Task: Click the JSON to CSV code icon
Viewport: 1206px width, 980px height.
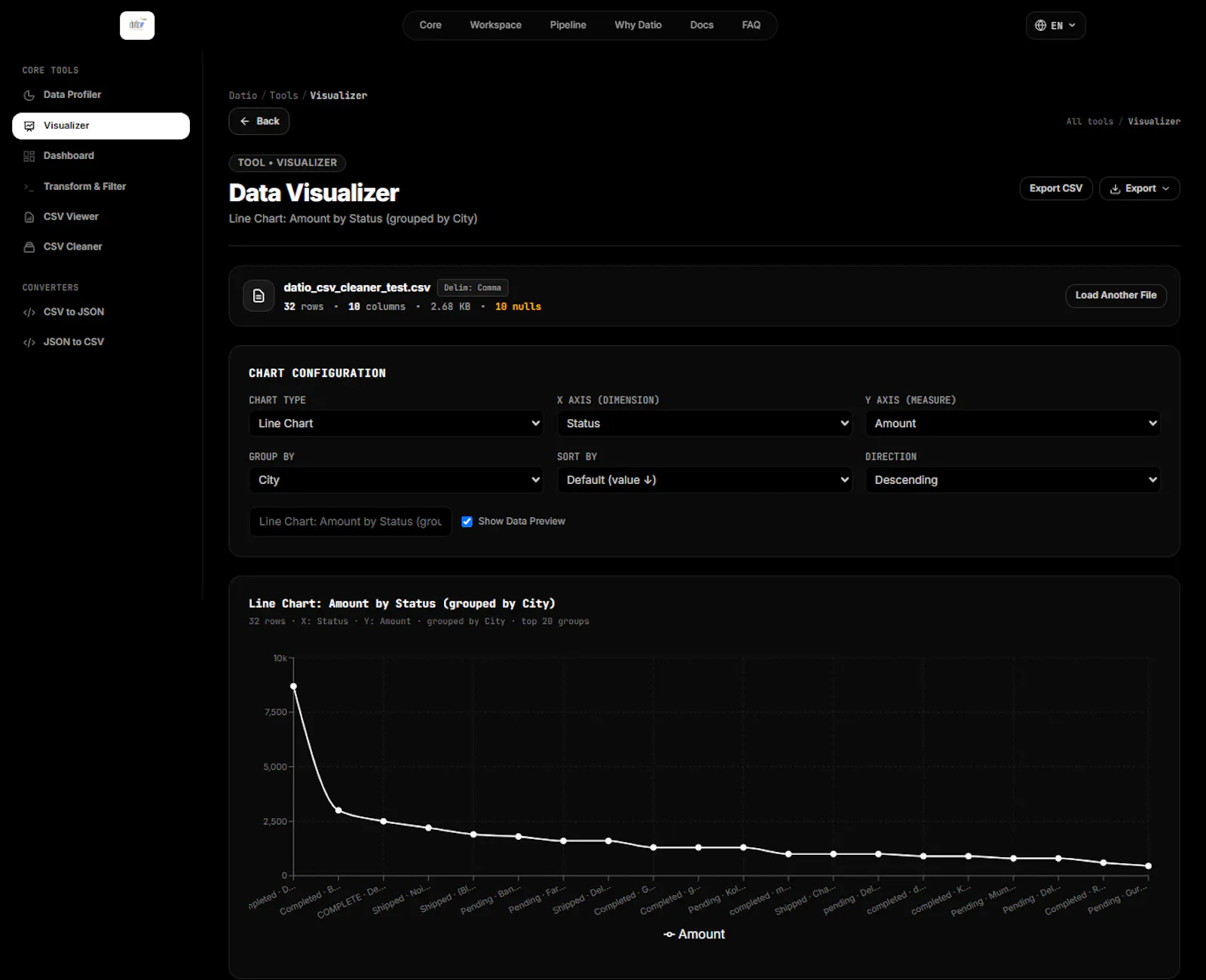Action: click(29, 342)
